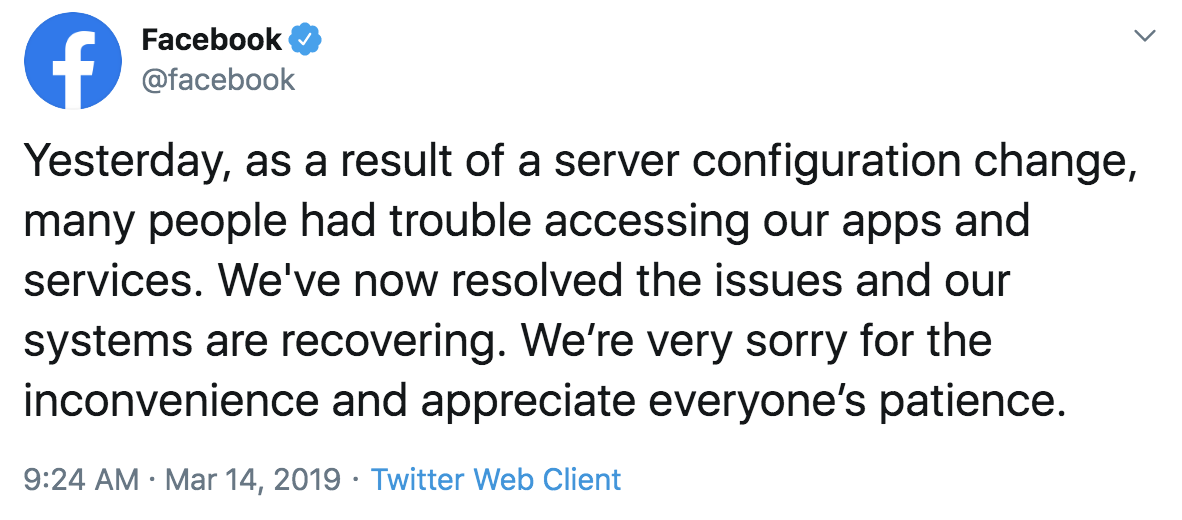Open the bold "Facebook" display name

[x=212, y=40]
